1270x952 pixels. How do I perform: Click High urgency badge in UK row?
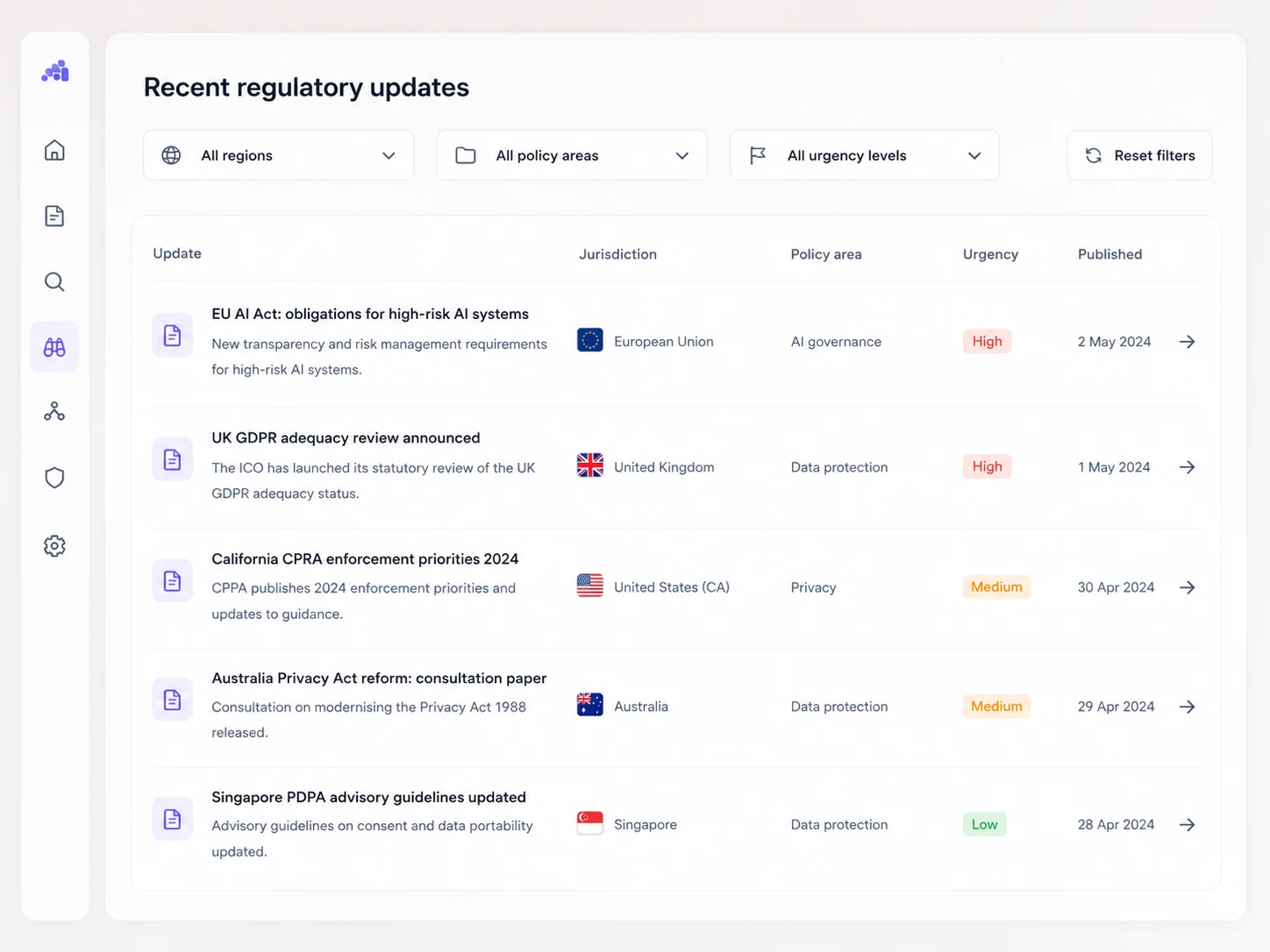coord(987,466)
